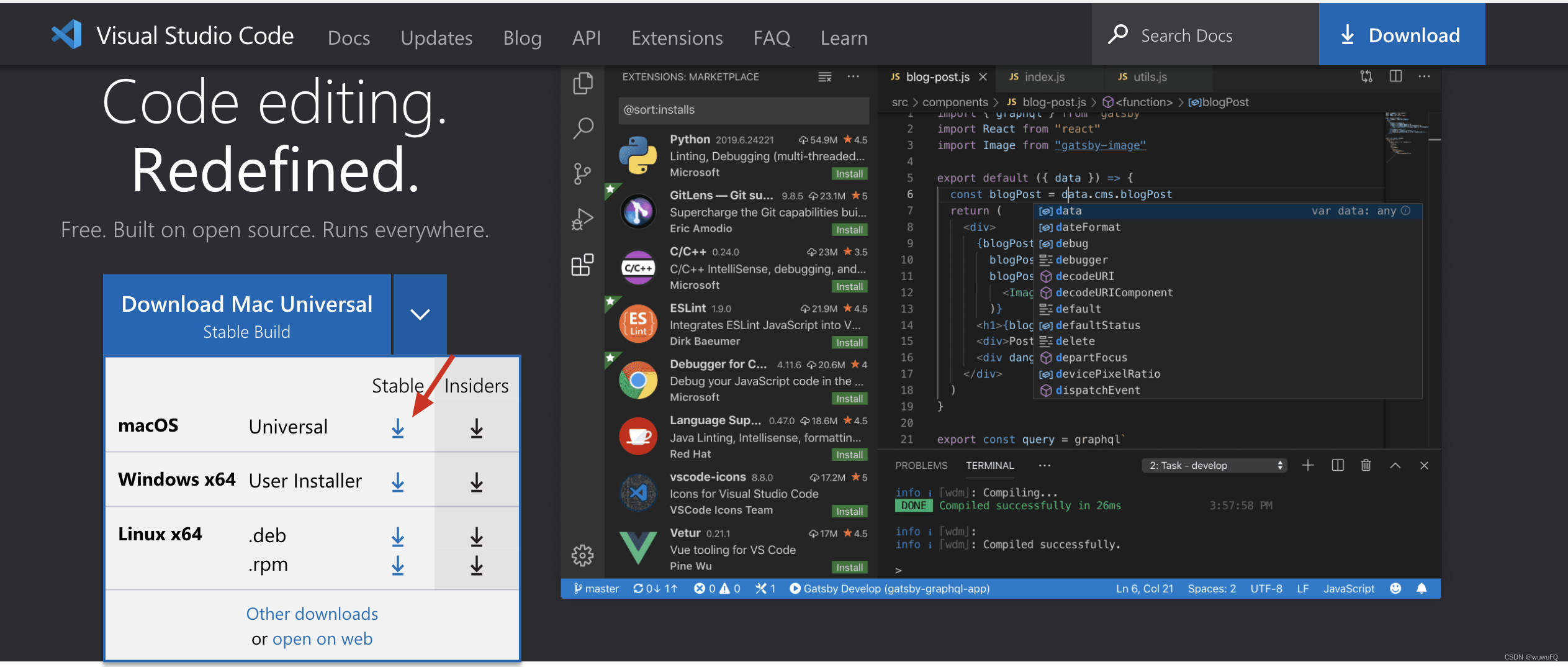Image resolution: width=1568 pixels, height=667 pixels.
Task: Click Install button for Vetur extension
Action: 849,568
